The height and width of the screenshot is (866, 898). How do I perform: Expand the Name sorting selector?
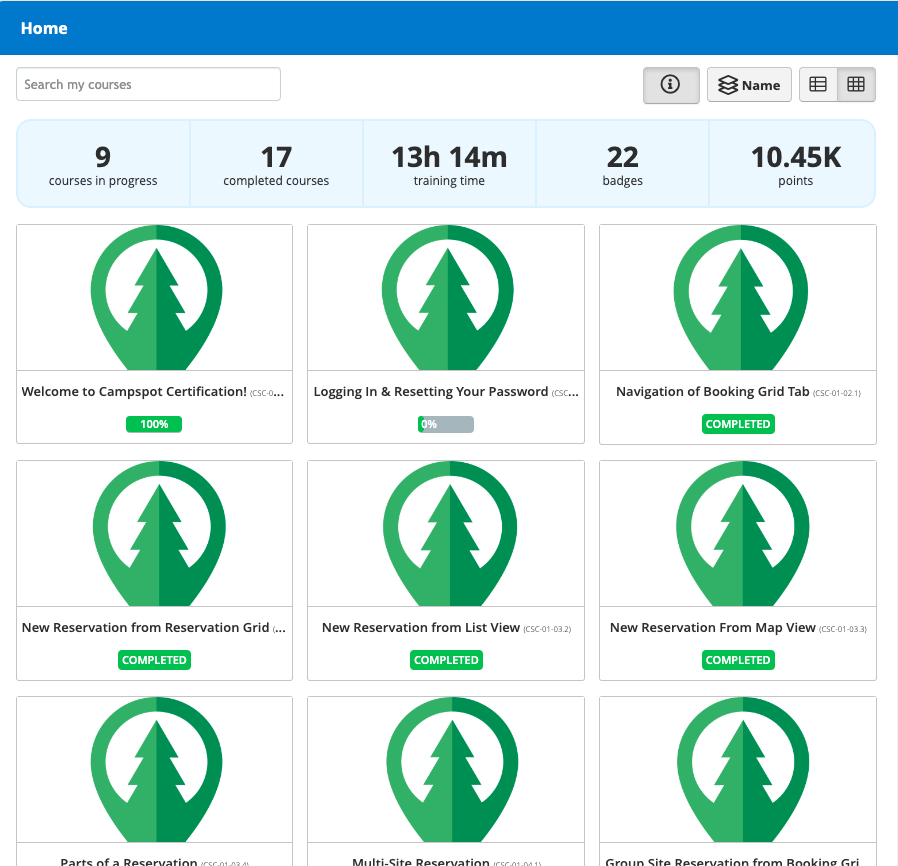[x=749, y=85]
